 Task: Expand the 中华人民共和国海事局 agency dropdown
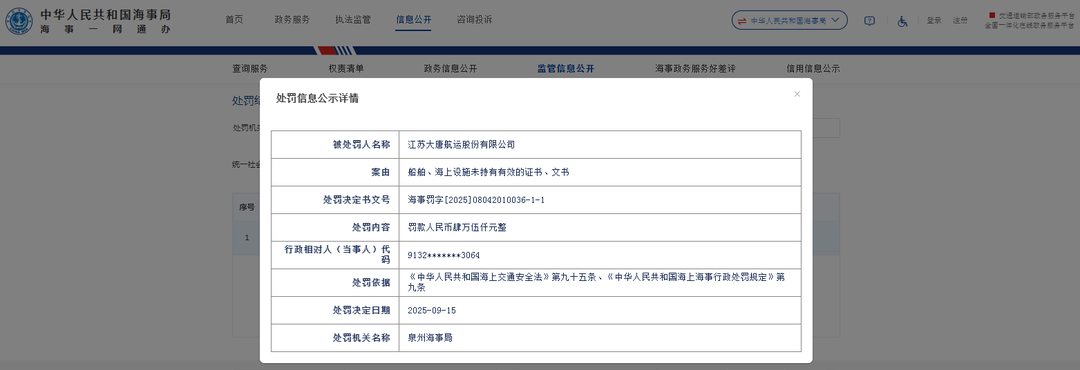coord(789,21)
